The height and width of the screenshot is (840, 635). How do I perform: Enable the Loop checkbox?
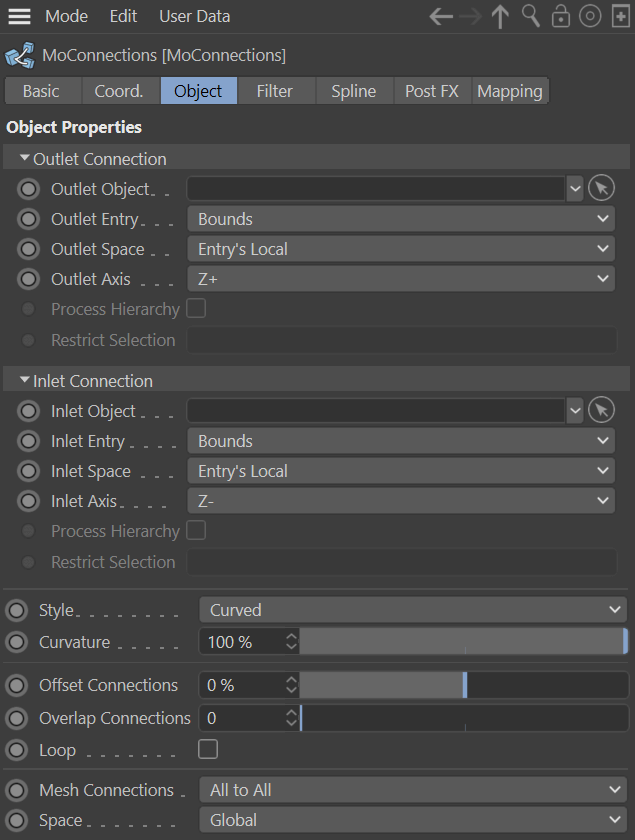(208, 749)
